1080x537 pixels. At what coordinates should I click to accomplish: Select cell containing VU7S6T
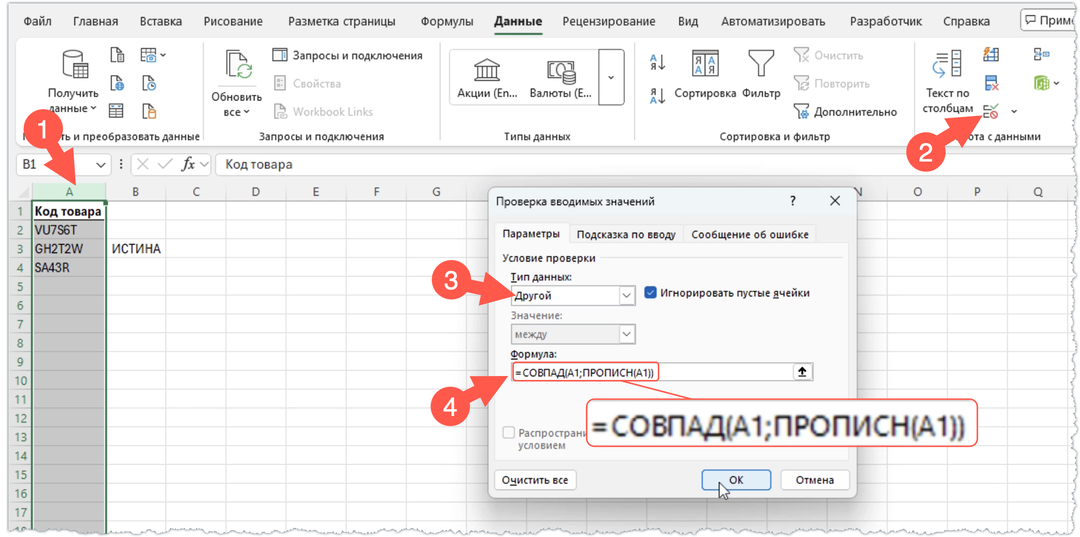coord(69,230)
